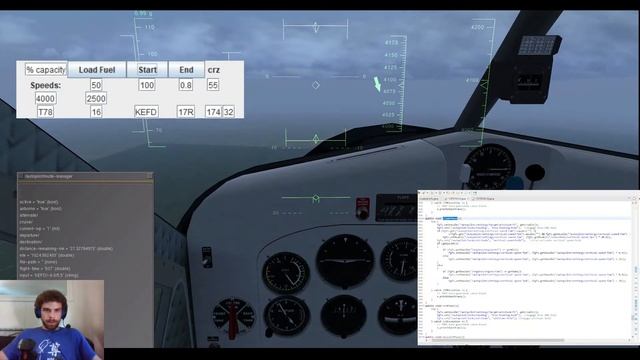Click the Start button
Image resolution: width=640 pixels, height=360 pixels.
click(147, 70)
